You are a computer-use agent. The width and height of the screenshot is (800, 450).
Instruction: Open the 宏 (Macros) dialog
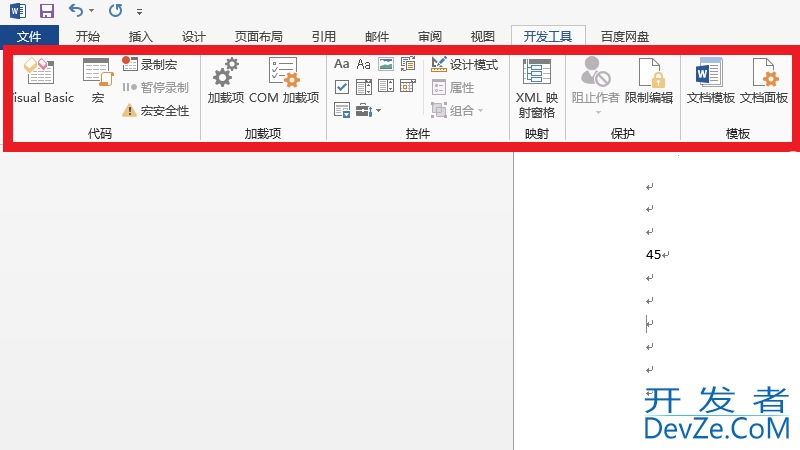tap(97, 81)
